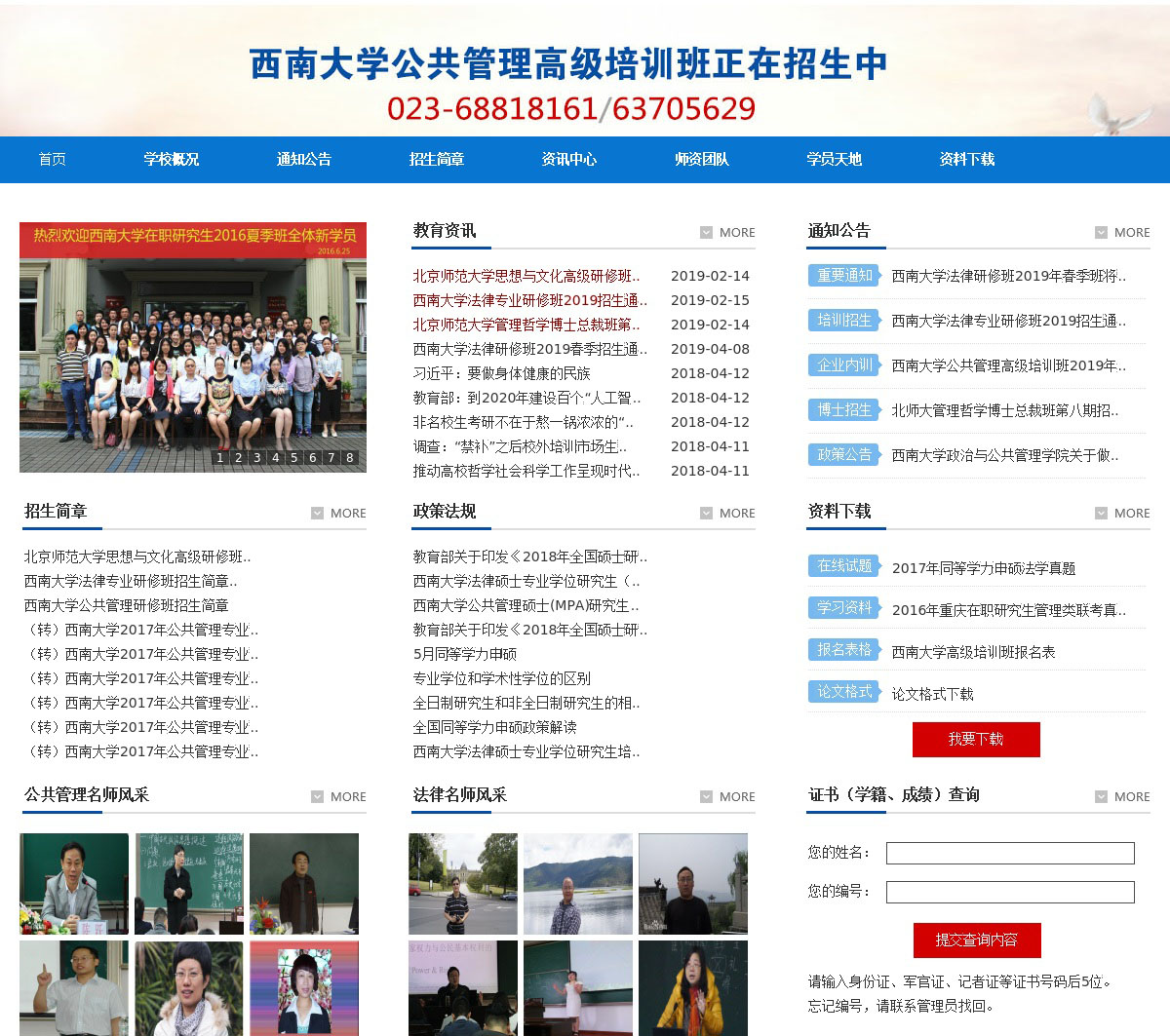Open yellow-jacket teacher photo in 法律名师风采

coord(693,988)
